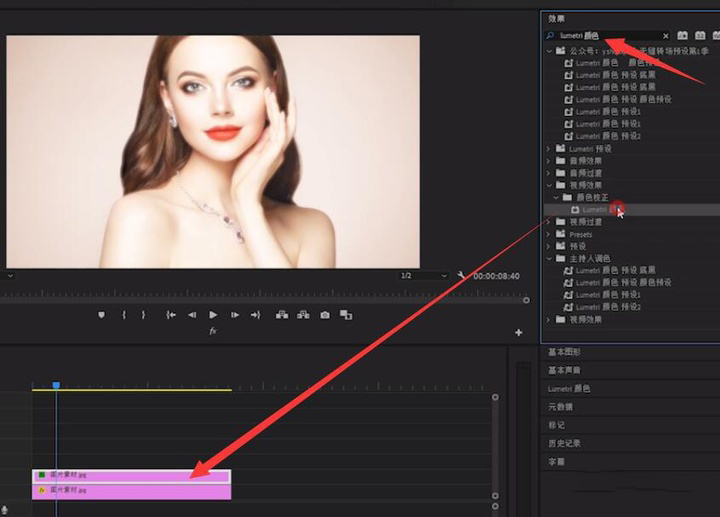Collapse the 颜色校正 folder
The image size is (720, 517).
tap(556, 197)
